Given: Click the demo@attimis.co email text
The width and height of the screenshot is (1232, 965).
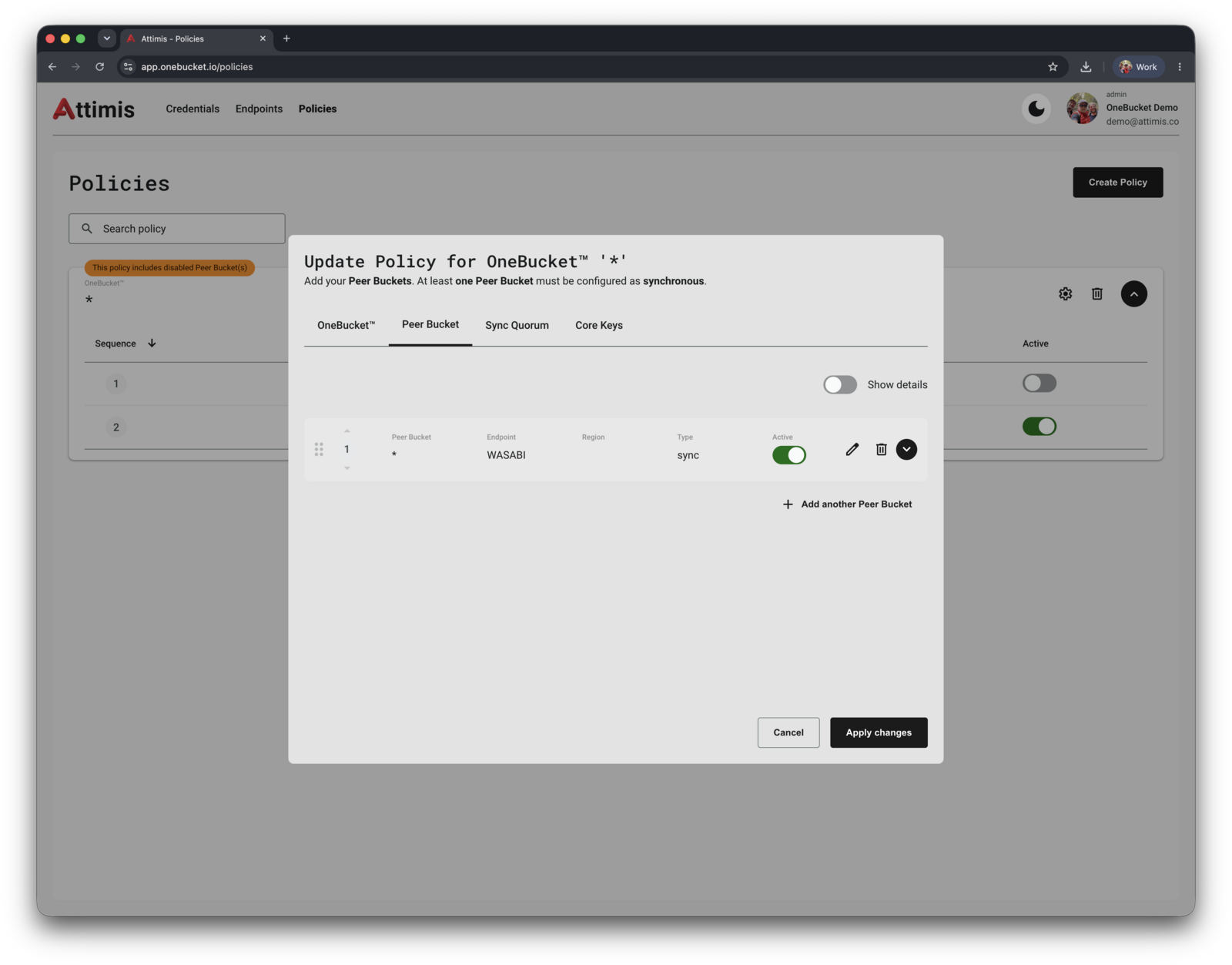Looking at the screenshot, I should [1142, 122].
